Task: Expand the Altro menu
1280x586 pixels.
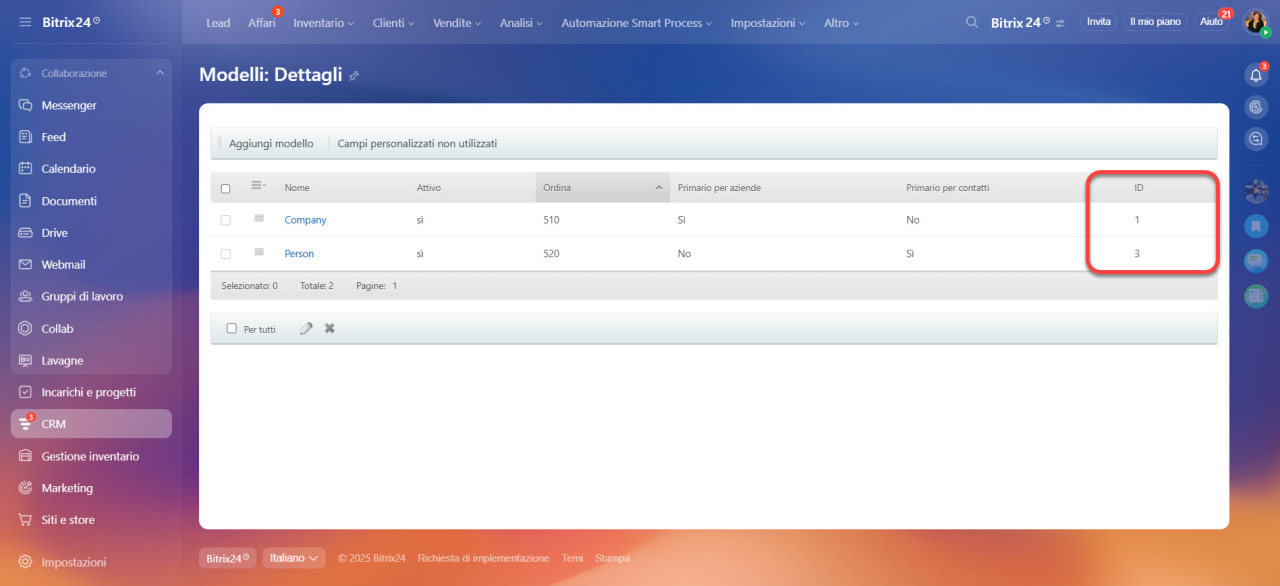Action: tap(841, 22)
